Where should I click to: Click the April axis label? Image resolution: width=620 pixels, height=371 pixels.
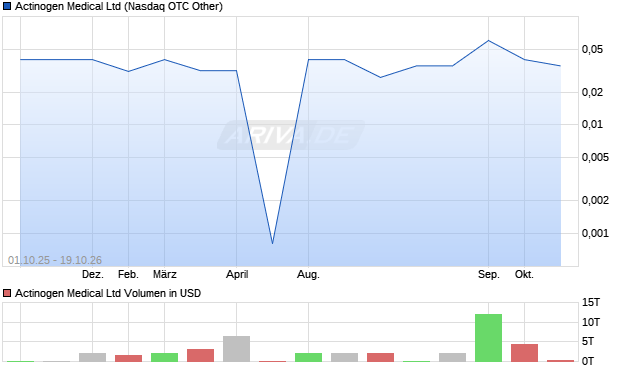237,274
